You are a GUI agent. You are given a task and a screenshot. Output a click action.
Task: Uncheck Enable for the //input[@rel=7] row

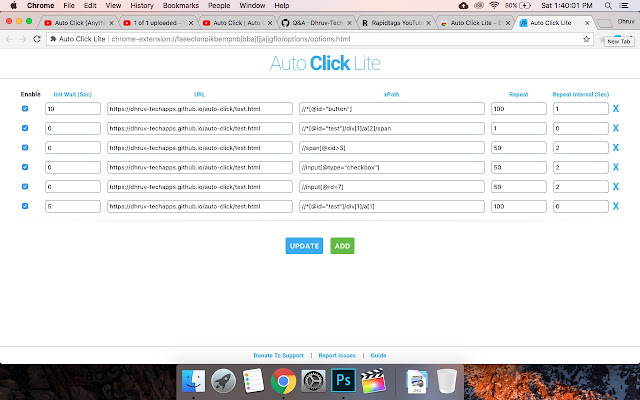coord(25,187)
